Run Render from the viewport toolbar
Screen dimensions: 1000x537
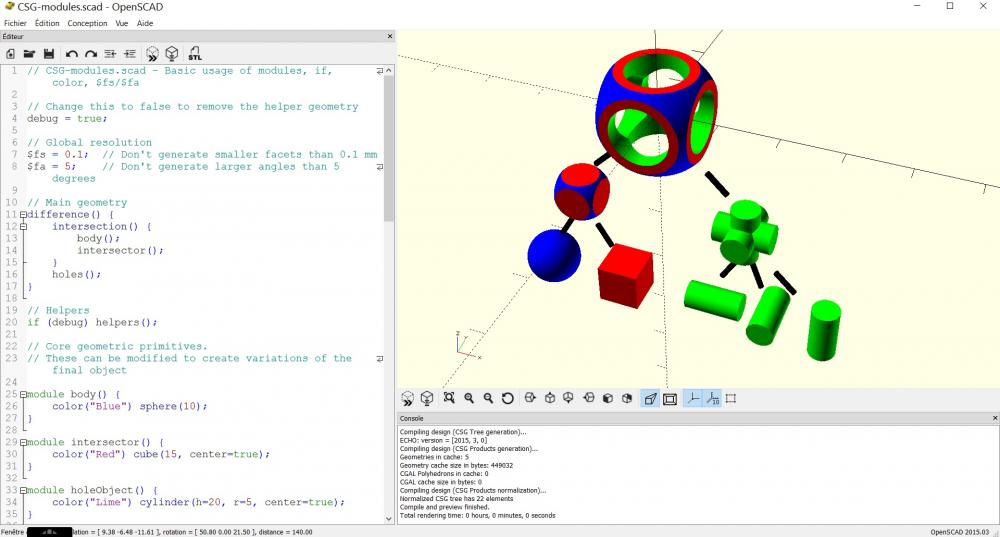(x=427, y=399)
